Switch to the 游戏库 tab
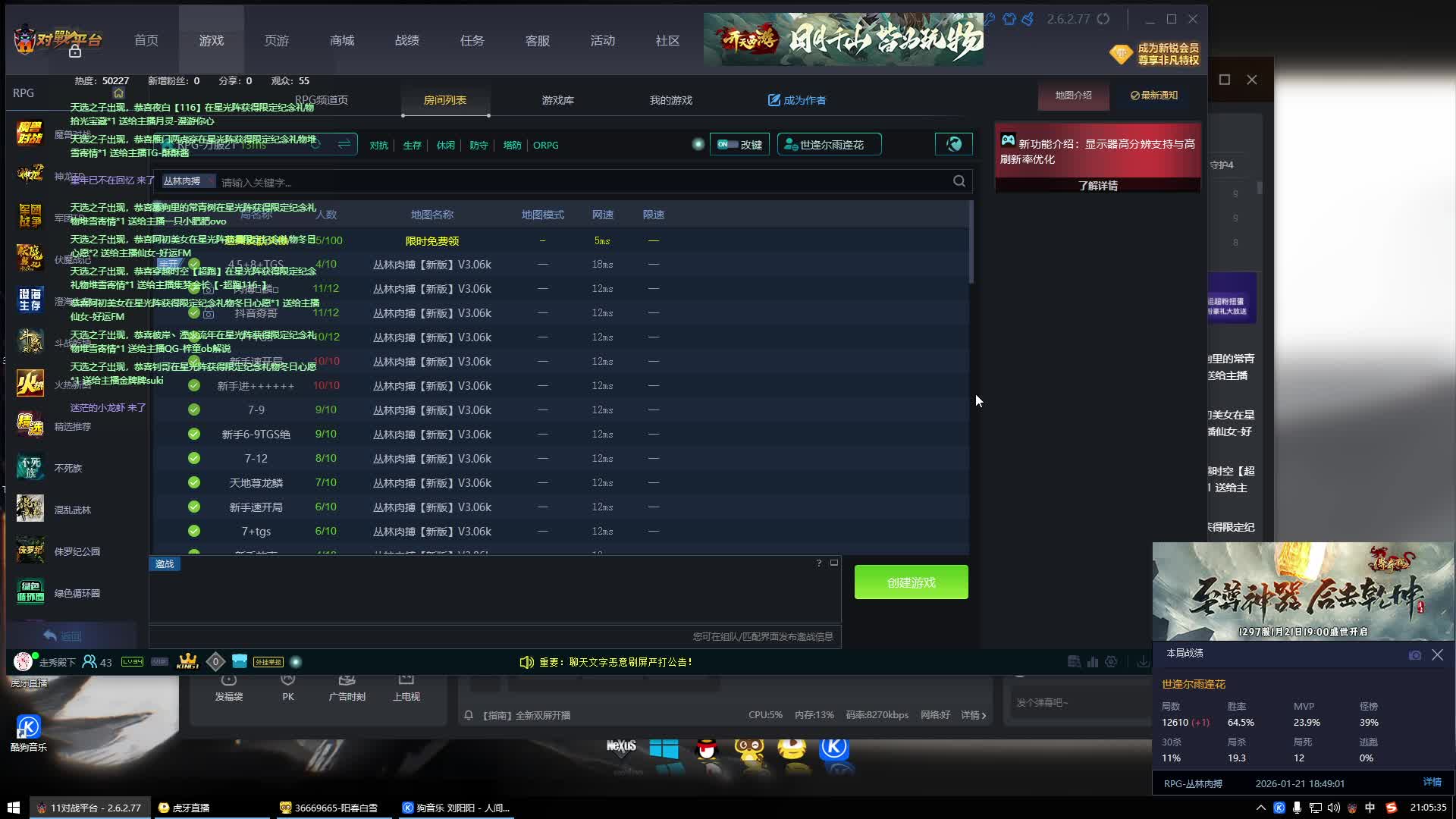Image resolution: width=1456 pixels, height=819 pixels. pos(557,100)
